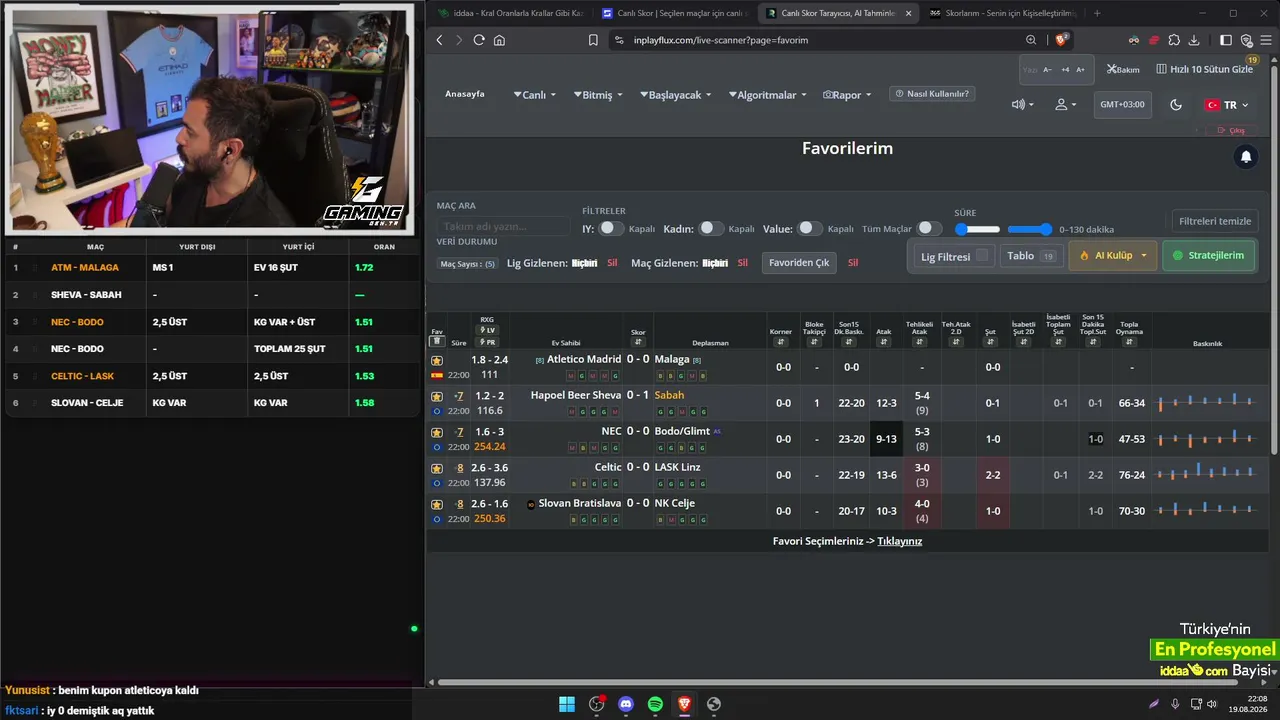
Task: Open Discord from the taskbar
Action: 626,704
